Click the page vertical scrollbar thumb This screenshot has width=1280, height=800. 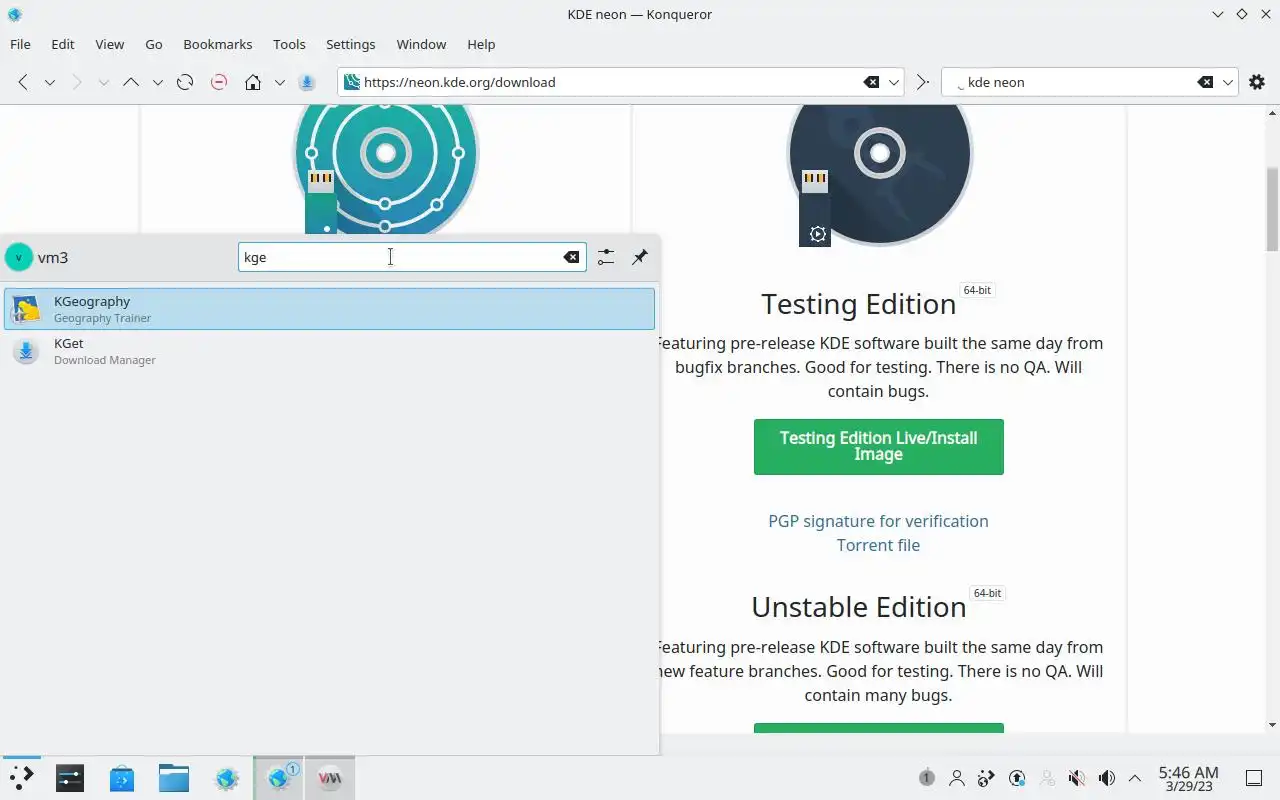point(1272,208)
